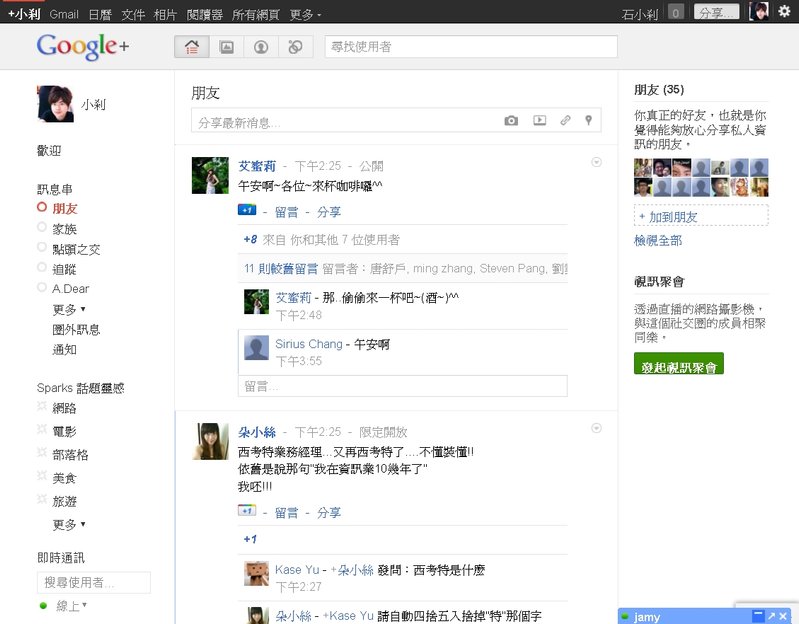799x624 pixels.
Task: Click +1 button on 朵小絲's post
Action: pyautogui.click(x=247, y=510)
